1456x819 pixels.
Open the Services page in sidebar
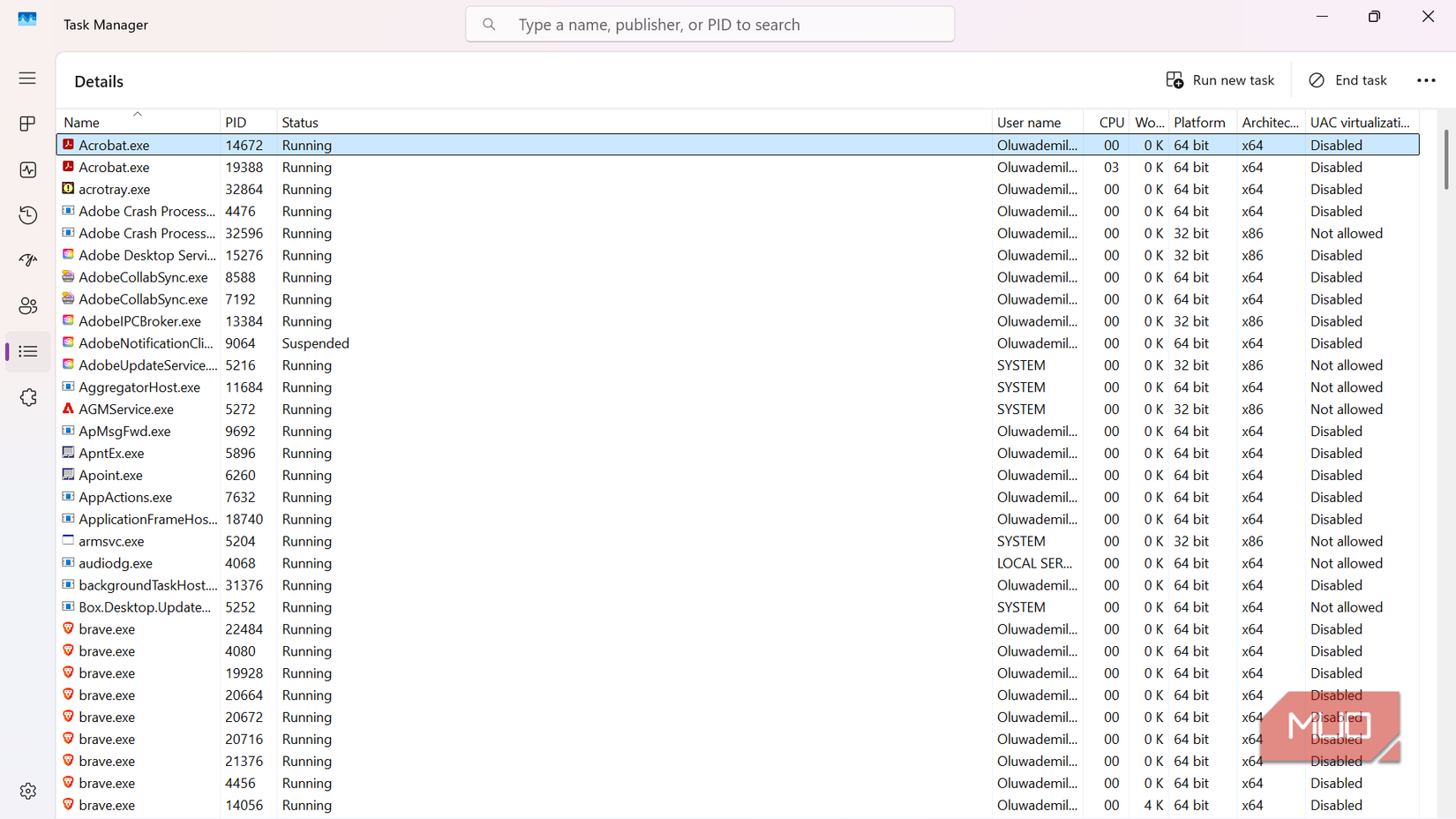[27, 397]
